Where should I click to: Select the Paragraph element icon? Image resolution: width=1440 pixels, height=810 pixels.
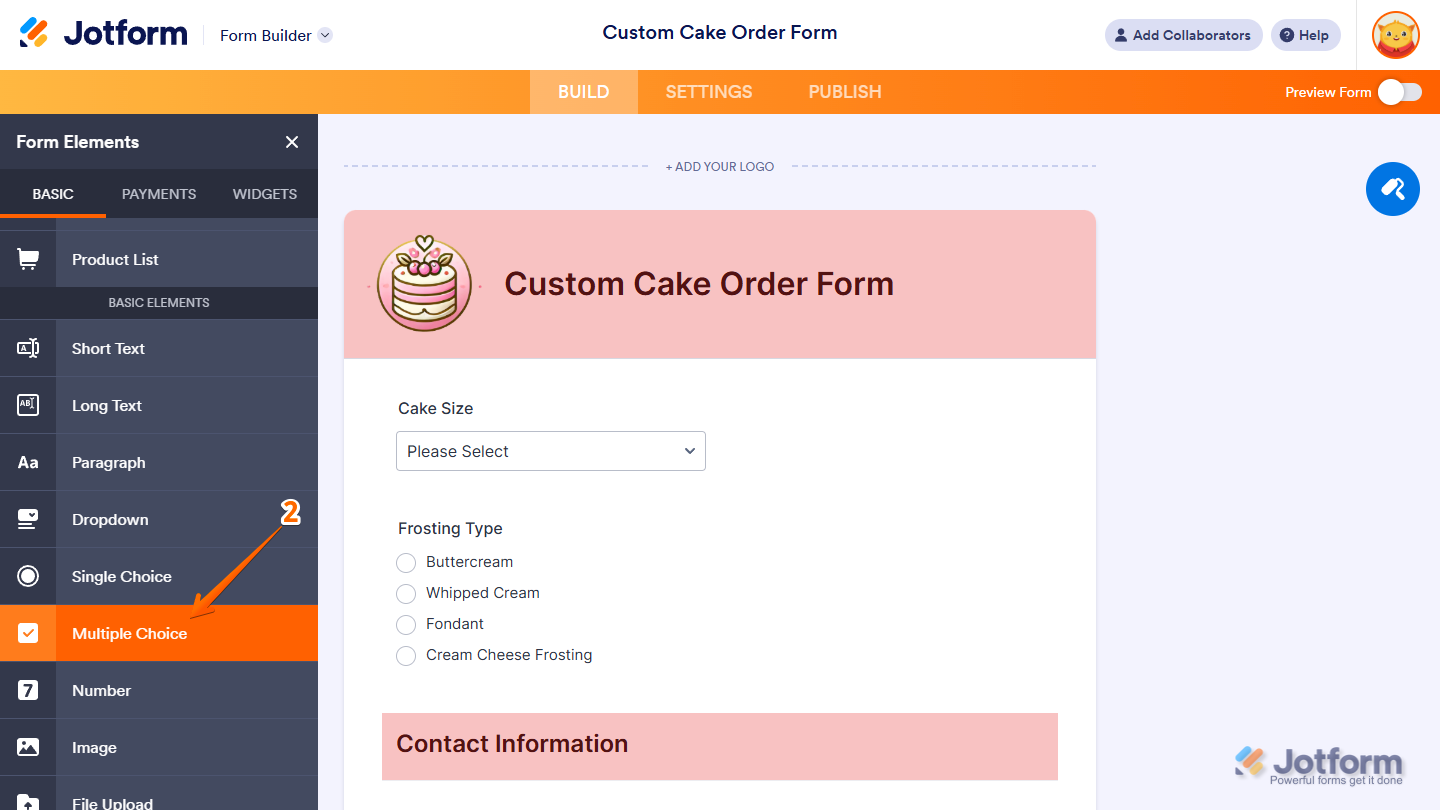[28, 462]
